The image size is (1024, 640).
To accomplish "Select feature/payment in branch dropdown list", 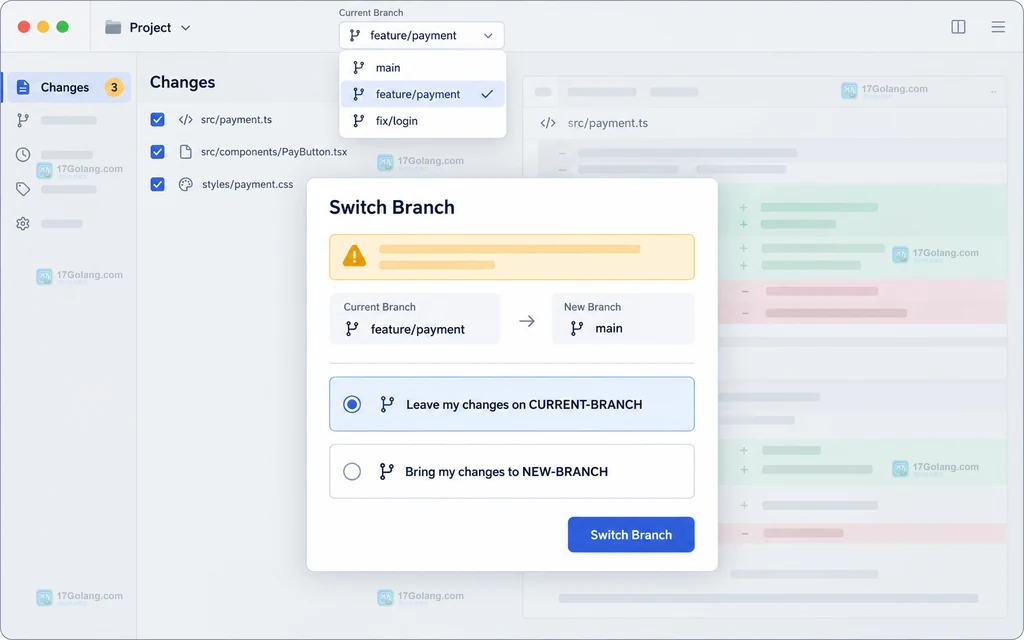I will (423, 94).
